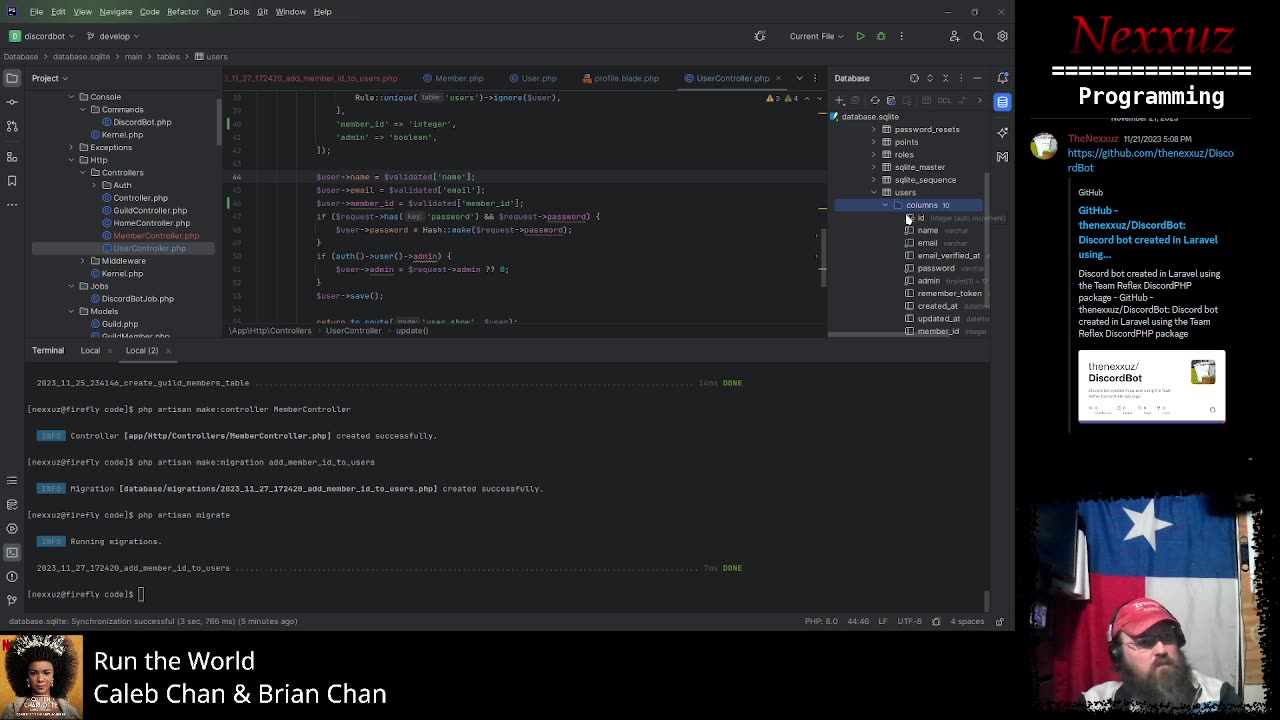Viewport: 1280px width, 720px height.
Task: Click Select Opened File target icon in Database panel
Action: point(914,78)
